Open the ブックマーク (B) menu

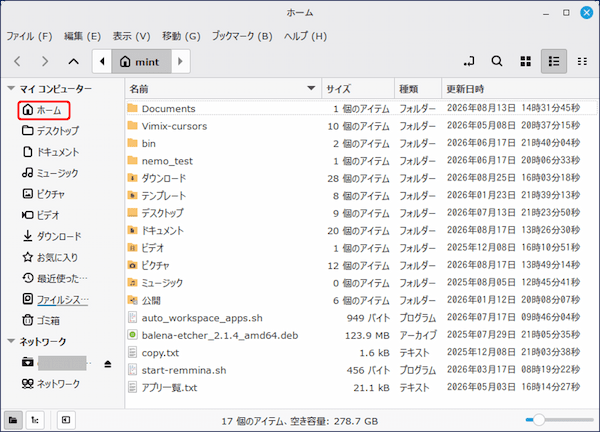point(242,36)
